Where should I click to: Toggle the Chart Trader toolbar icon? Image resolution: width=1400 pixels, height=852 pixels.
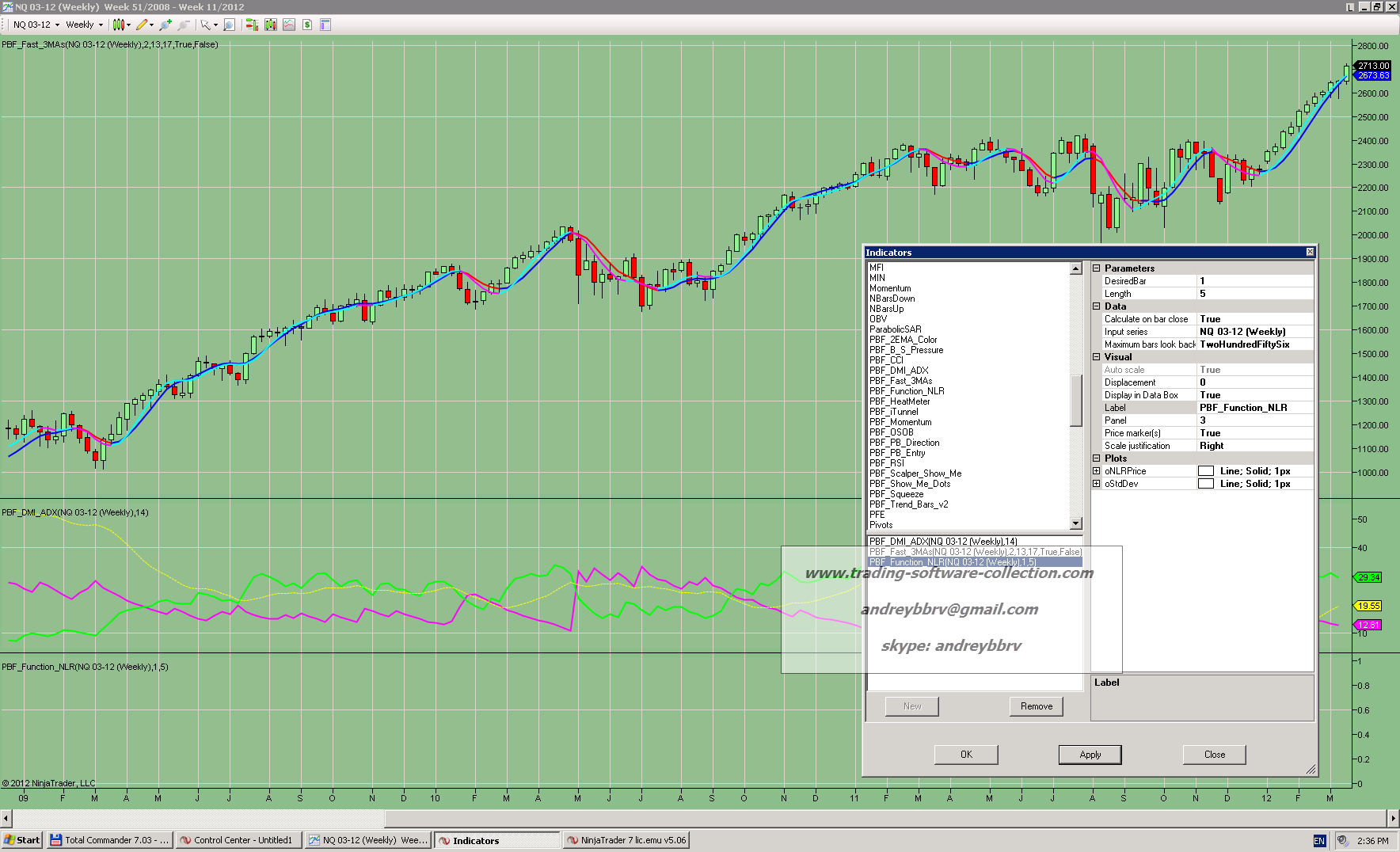click(252, 25)
